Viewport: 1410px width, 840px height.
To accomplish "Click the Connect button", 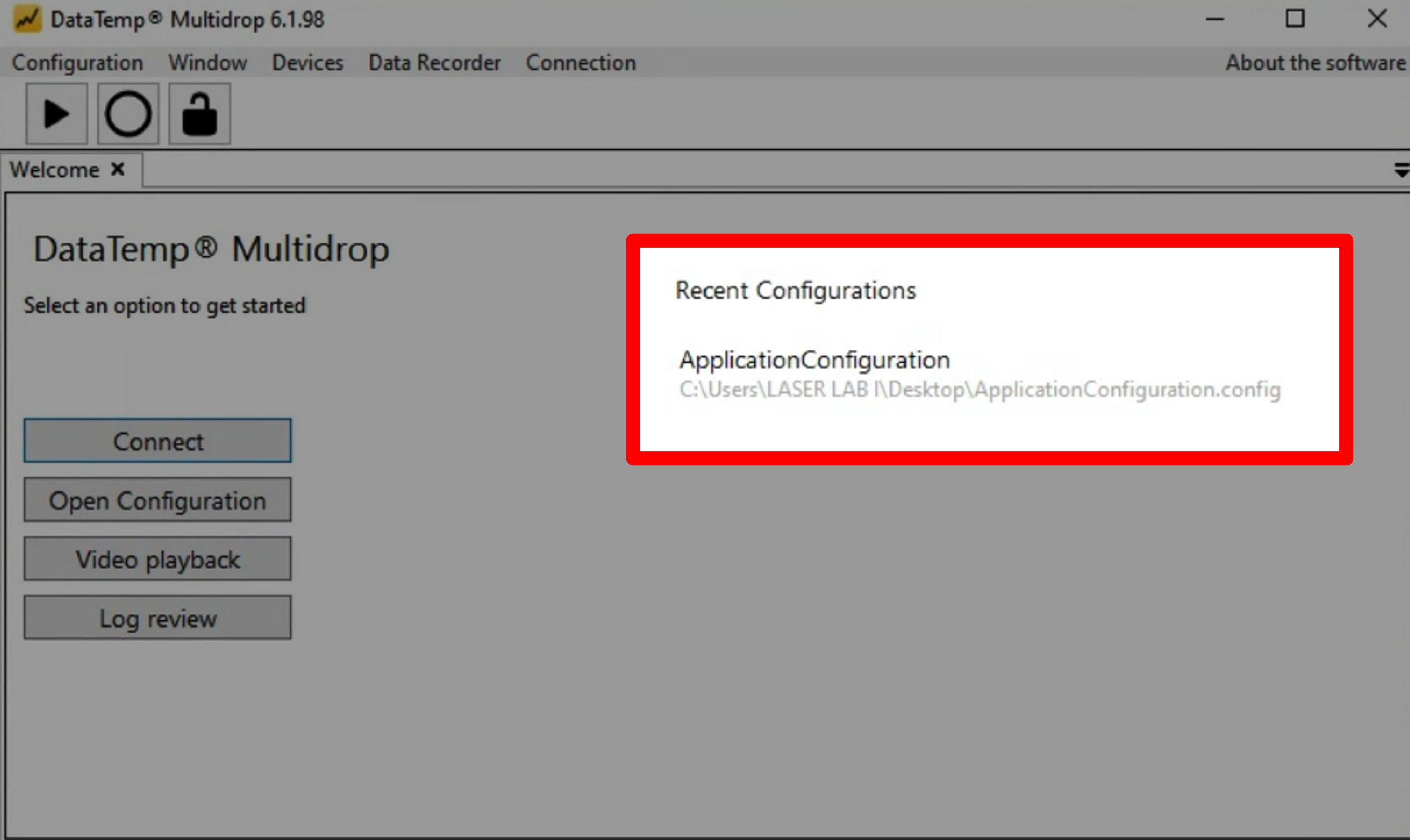I will click(158, 441).
